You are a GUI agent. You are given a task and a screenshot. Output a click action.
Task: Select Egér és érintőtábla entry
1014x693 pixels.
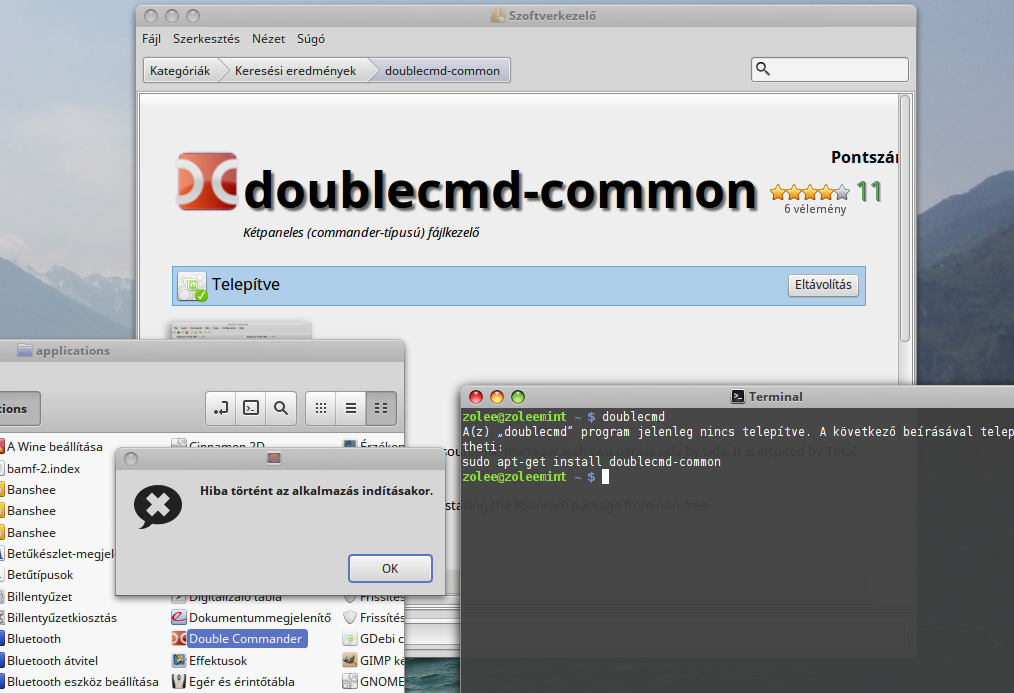[x=242, y=681]
